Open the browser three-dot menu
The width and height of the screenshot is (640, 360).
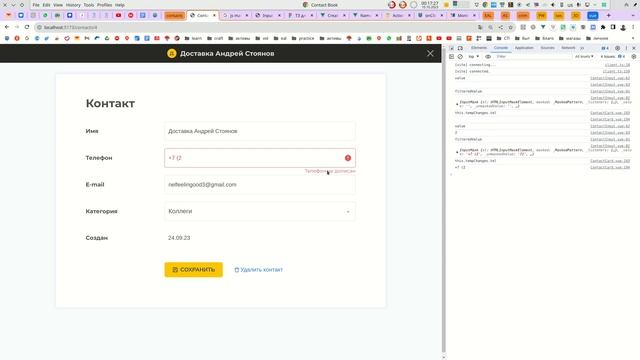click(x=633, y=27)
